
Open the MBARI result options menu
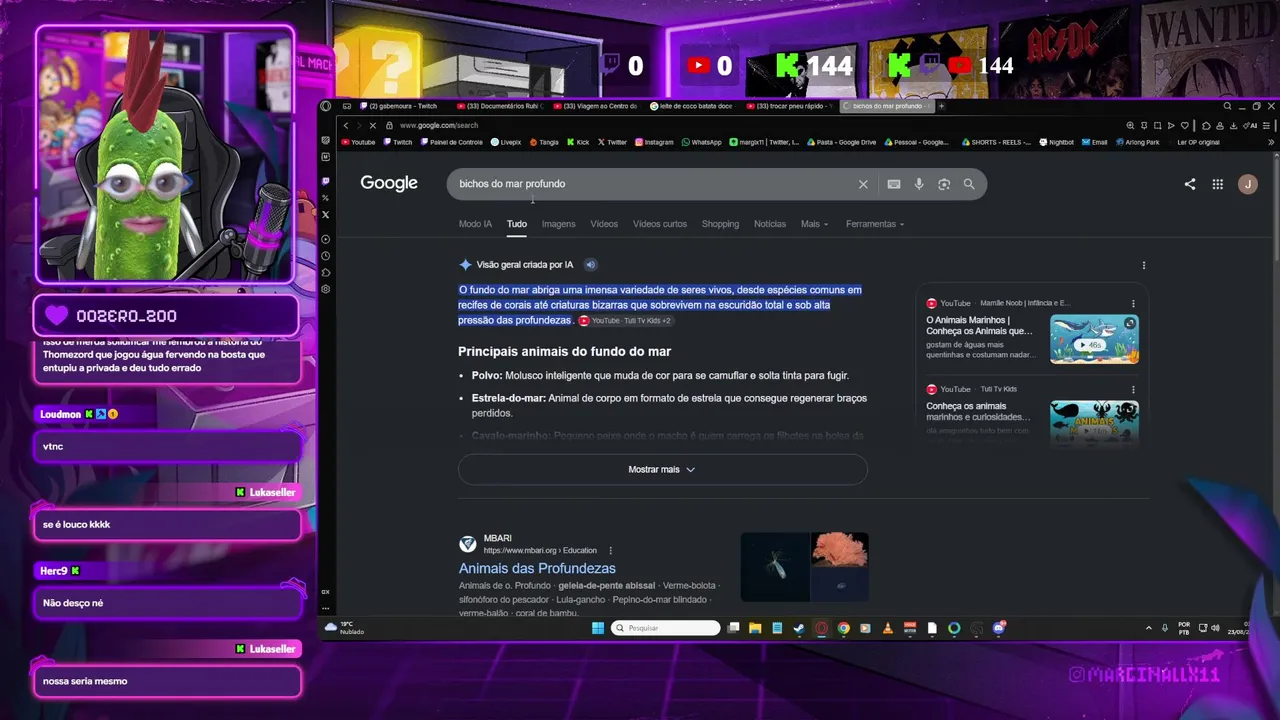(611, 551)
